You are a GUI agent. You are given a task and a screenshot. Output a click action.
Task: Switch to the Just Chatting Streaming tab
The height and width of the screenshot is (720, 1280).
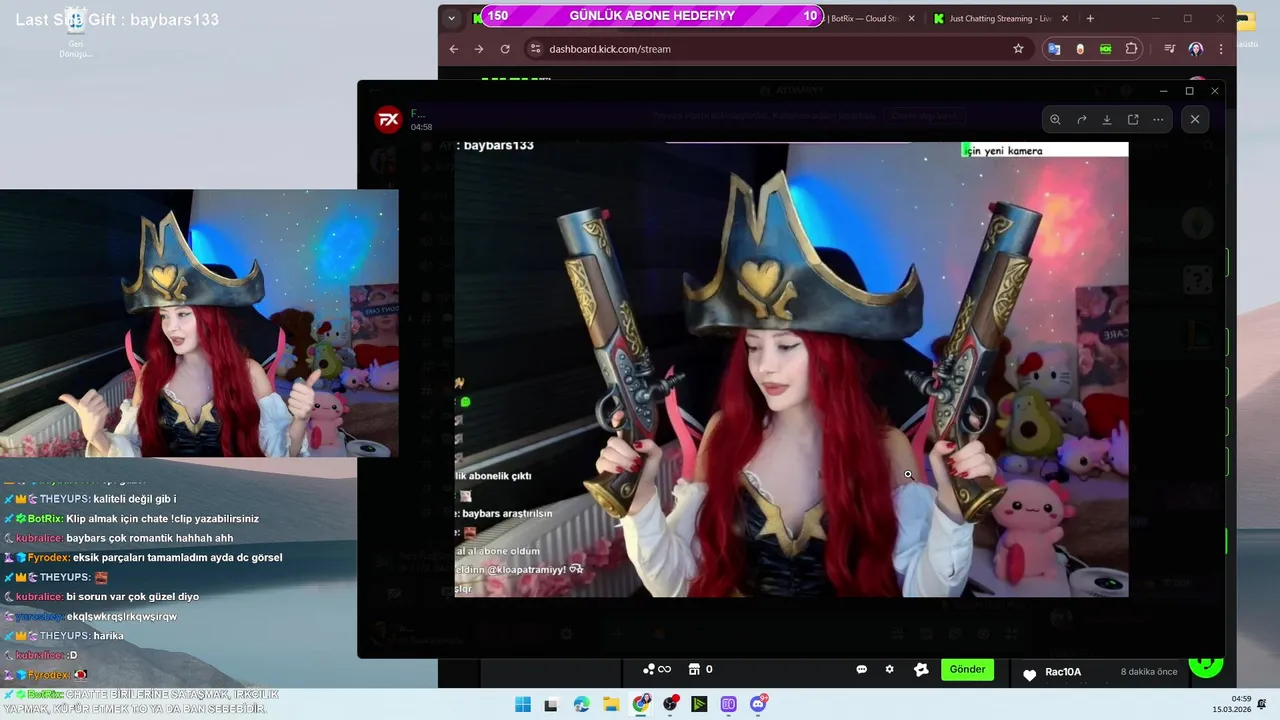pyautogui.click(x=1000, y=18)
